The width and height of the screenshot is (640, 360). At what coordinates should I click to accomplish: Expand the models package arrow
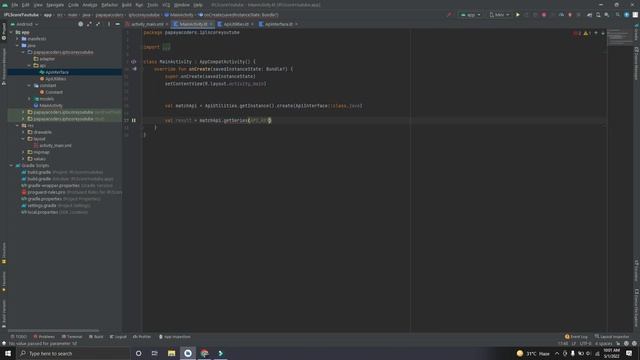pyautogui.click(x=29, y=99)
